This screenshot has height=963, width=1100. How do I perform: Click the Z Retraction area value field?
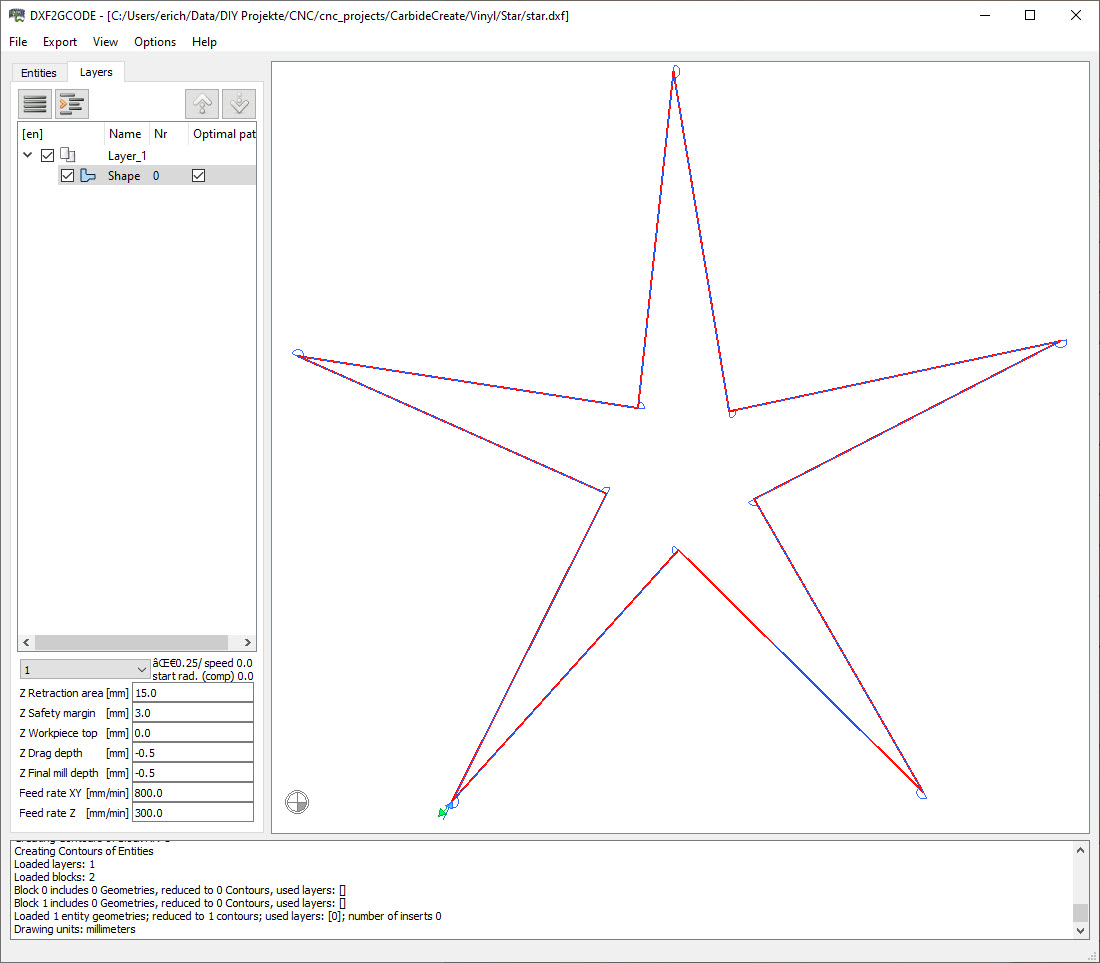[x=193, y=693]
